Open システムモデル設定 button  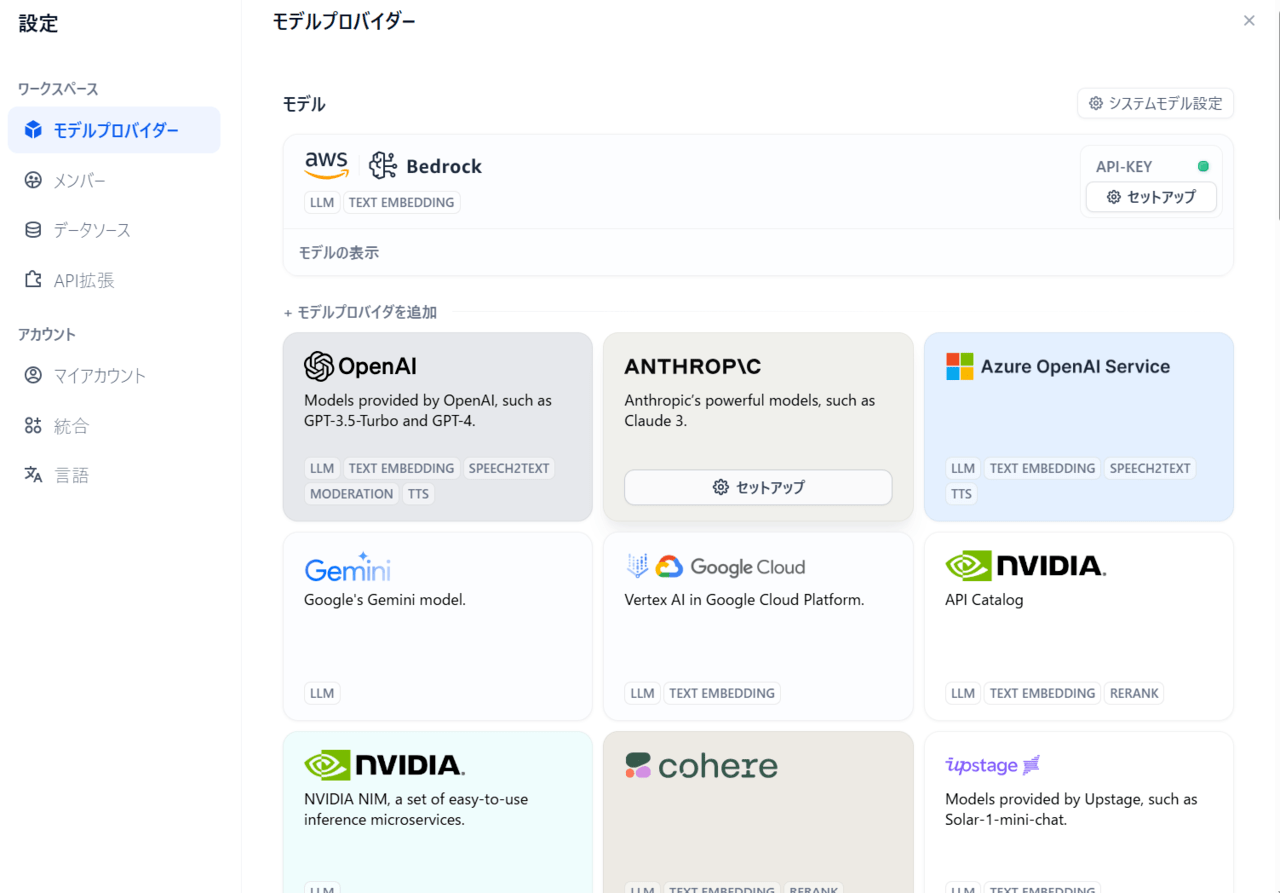click(1155, 103)
